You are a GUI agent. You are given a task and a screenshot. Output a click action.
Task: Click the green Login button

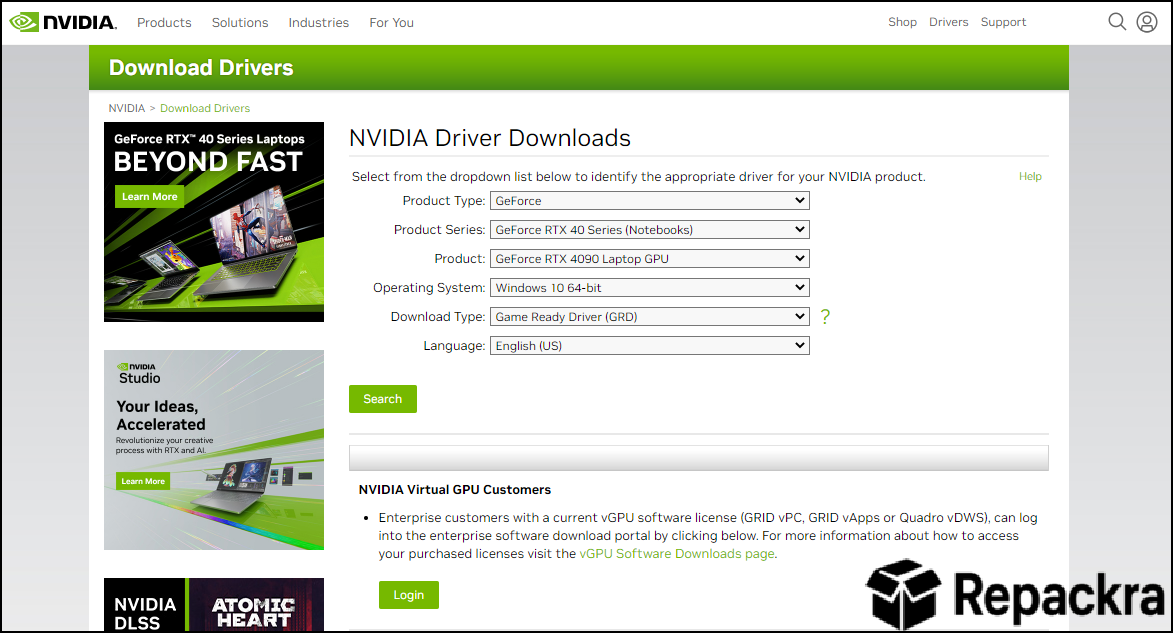[x=408, y=595]
